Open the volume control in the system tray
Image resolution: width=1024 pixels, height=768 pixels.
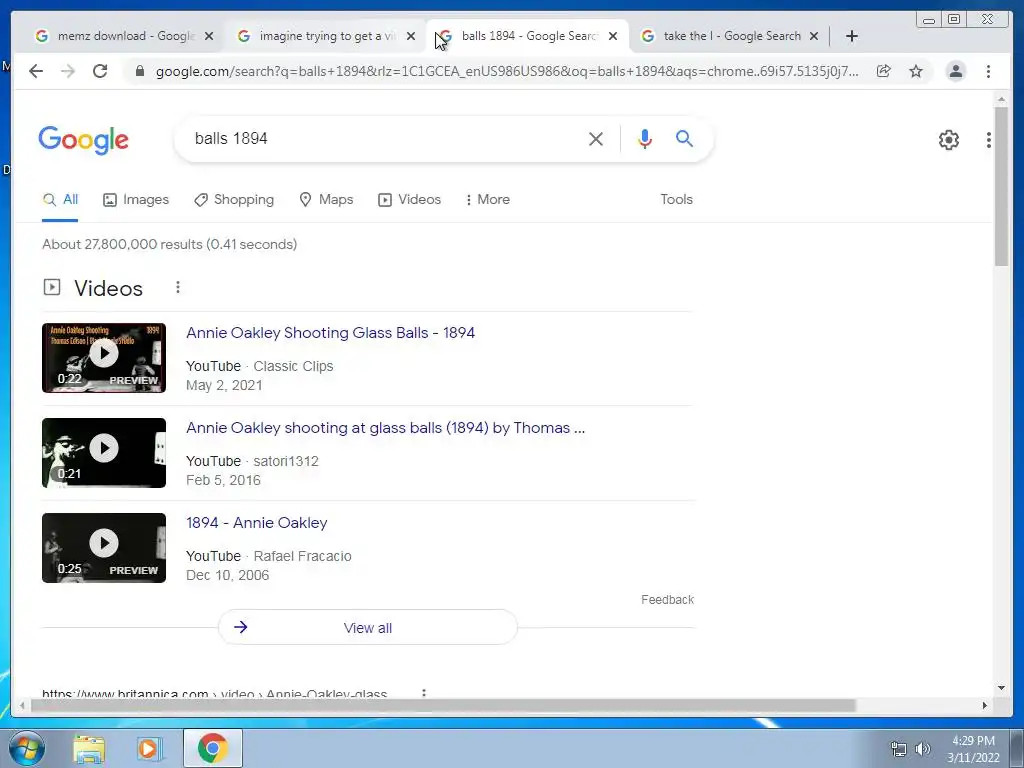tap(923, 749)
